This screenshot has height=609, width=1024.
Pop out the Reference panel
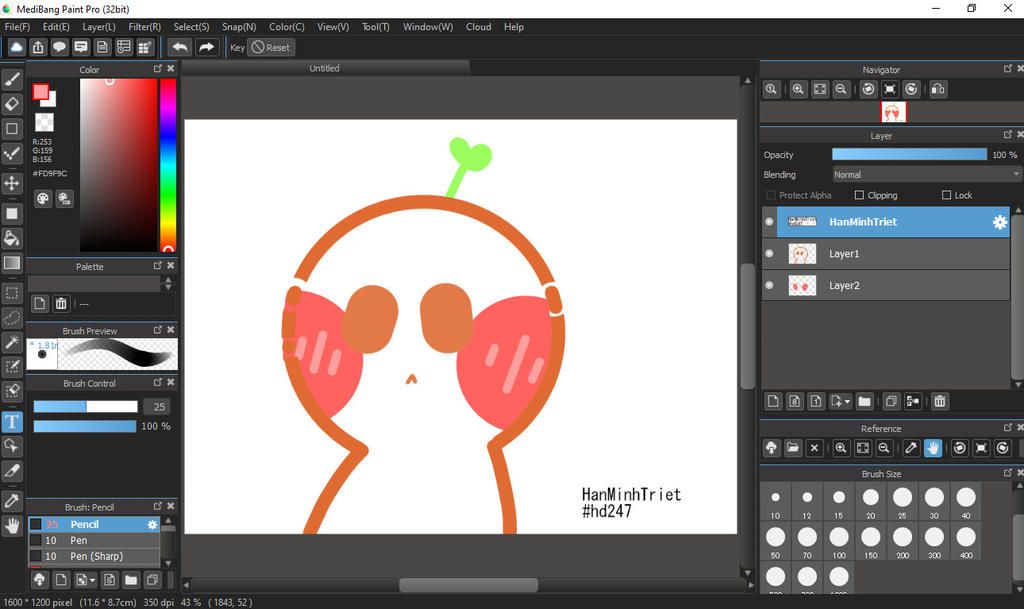coord(1008,428)
